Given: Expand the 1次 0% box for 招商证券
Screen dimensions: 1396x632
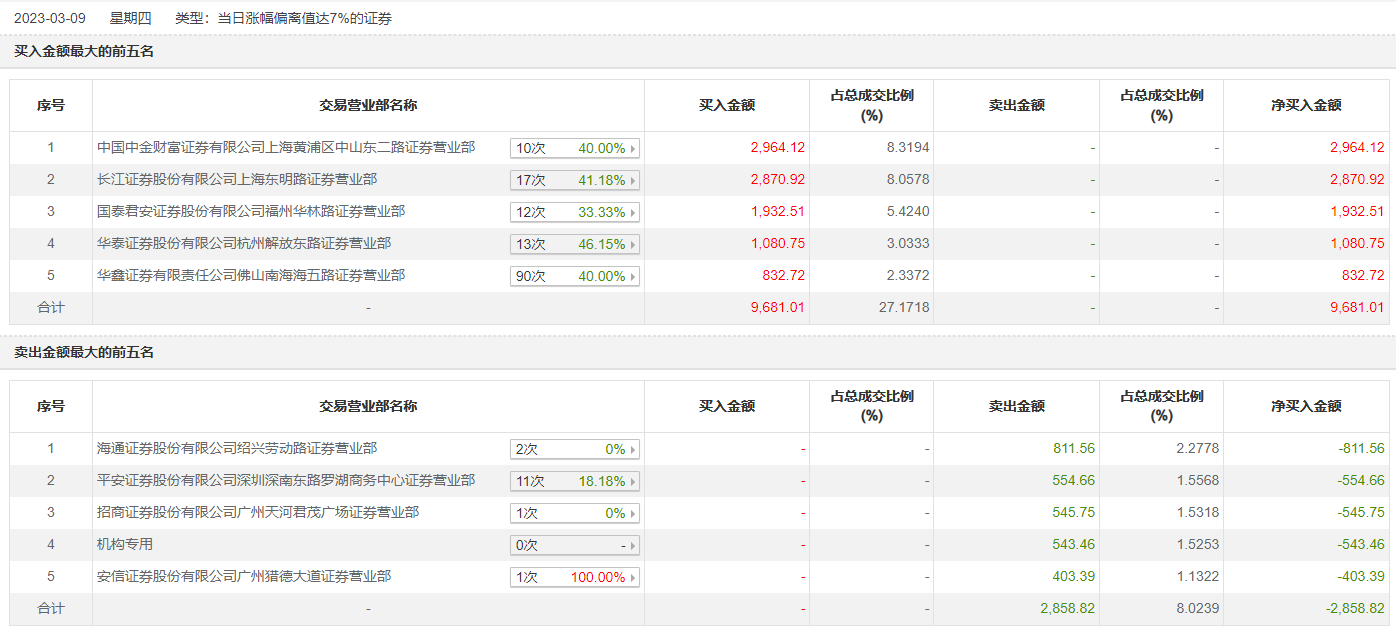Looking at the screenshot, I should (574, 514).
